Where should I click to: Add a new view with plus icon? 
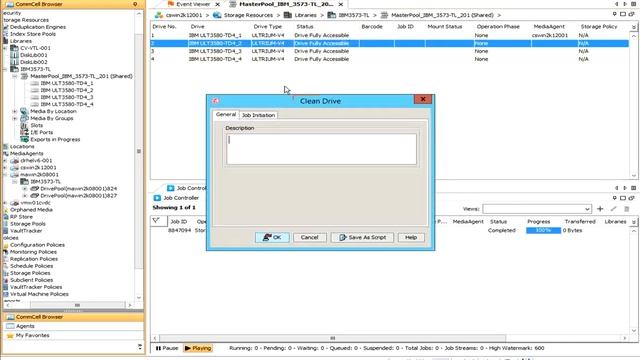click(x=600, y=209)
